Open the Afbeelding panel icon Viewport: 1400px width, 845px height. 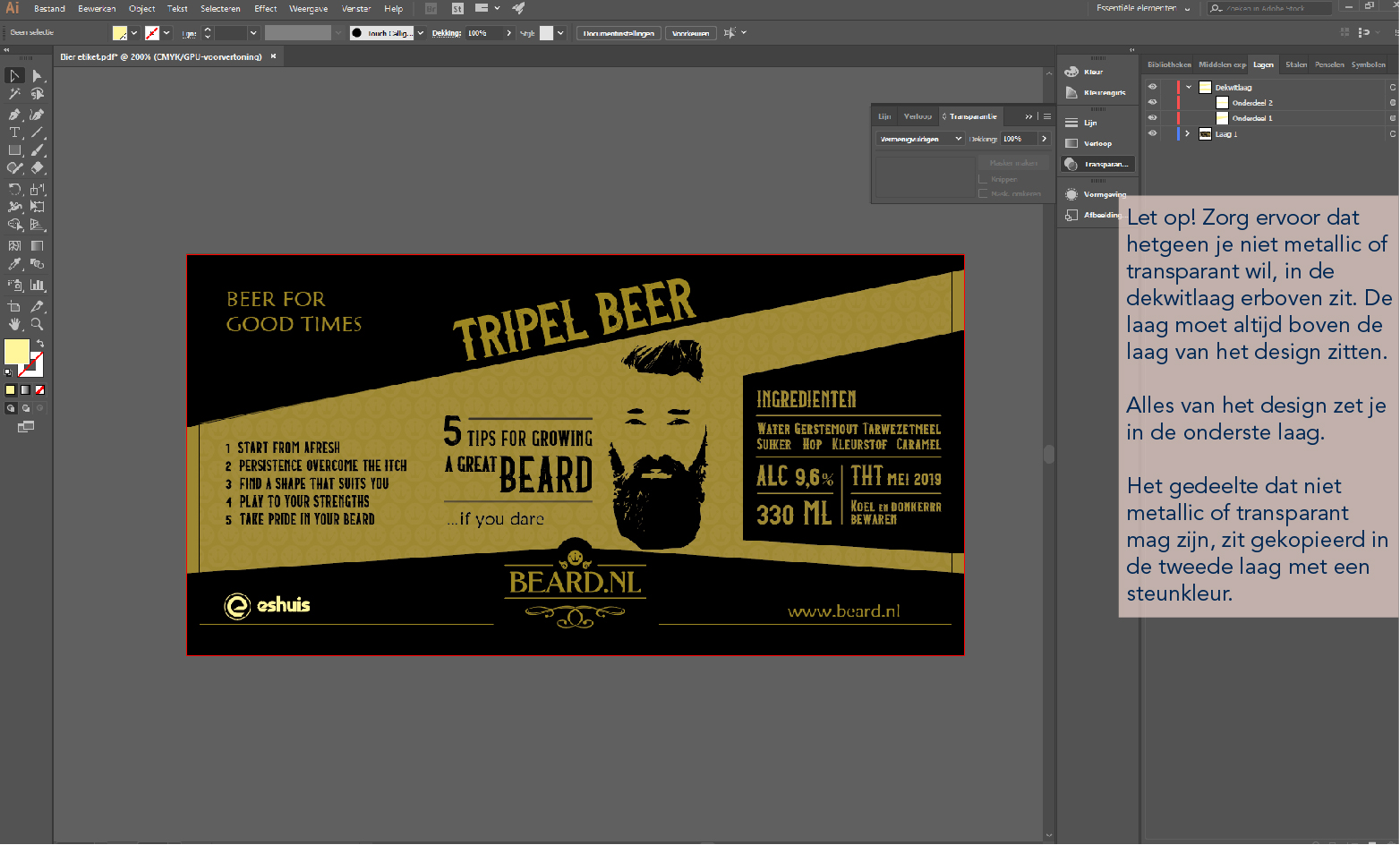[1071, 215]
